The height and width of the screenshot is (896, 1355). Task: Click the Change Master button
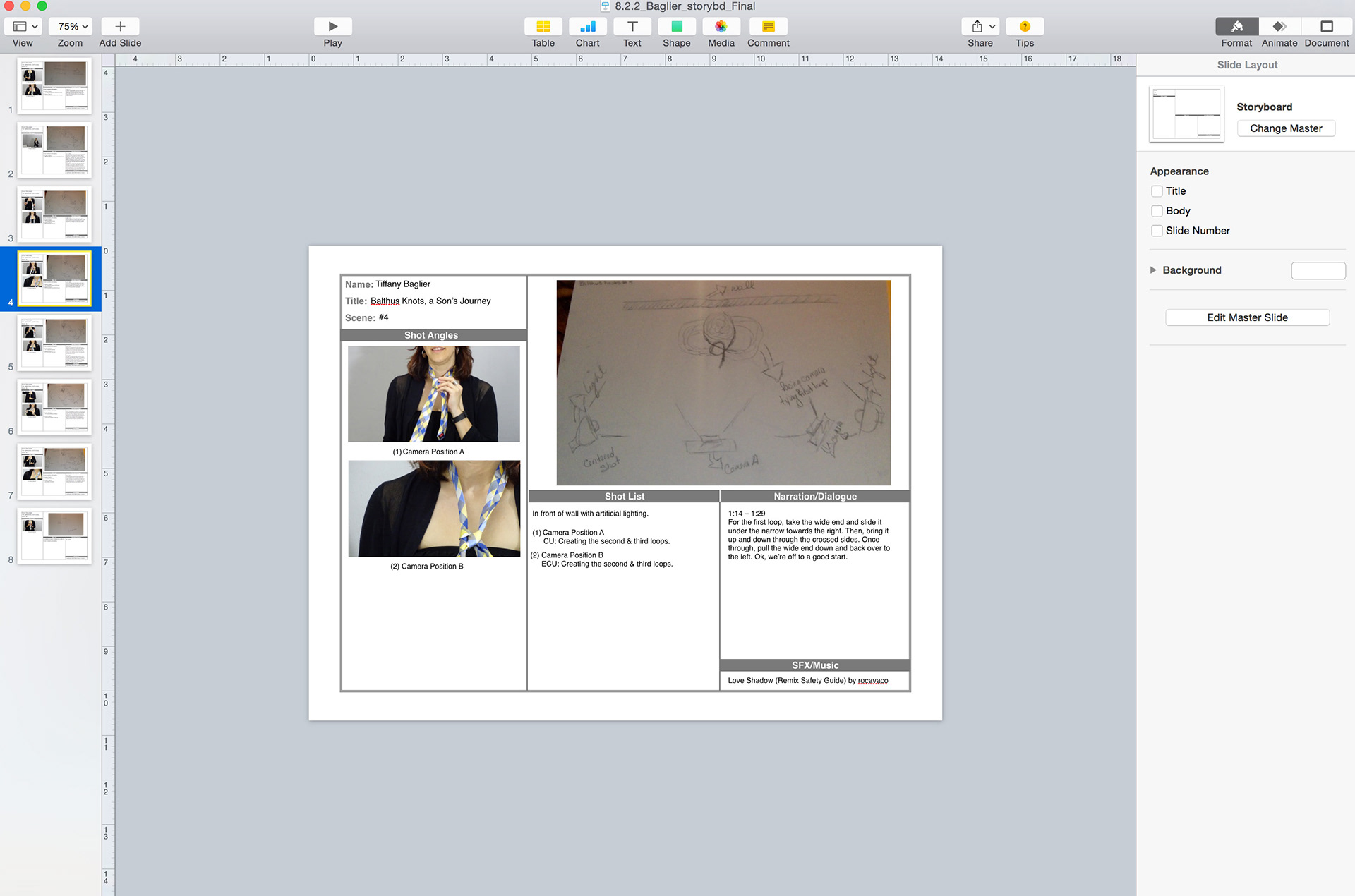point(1286,128)
